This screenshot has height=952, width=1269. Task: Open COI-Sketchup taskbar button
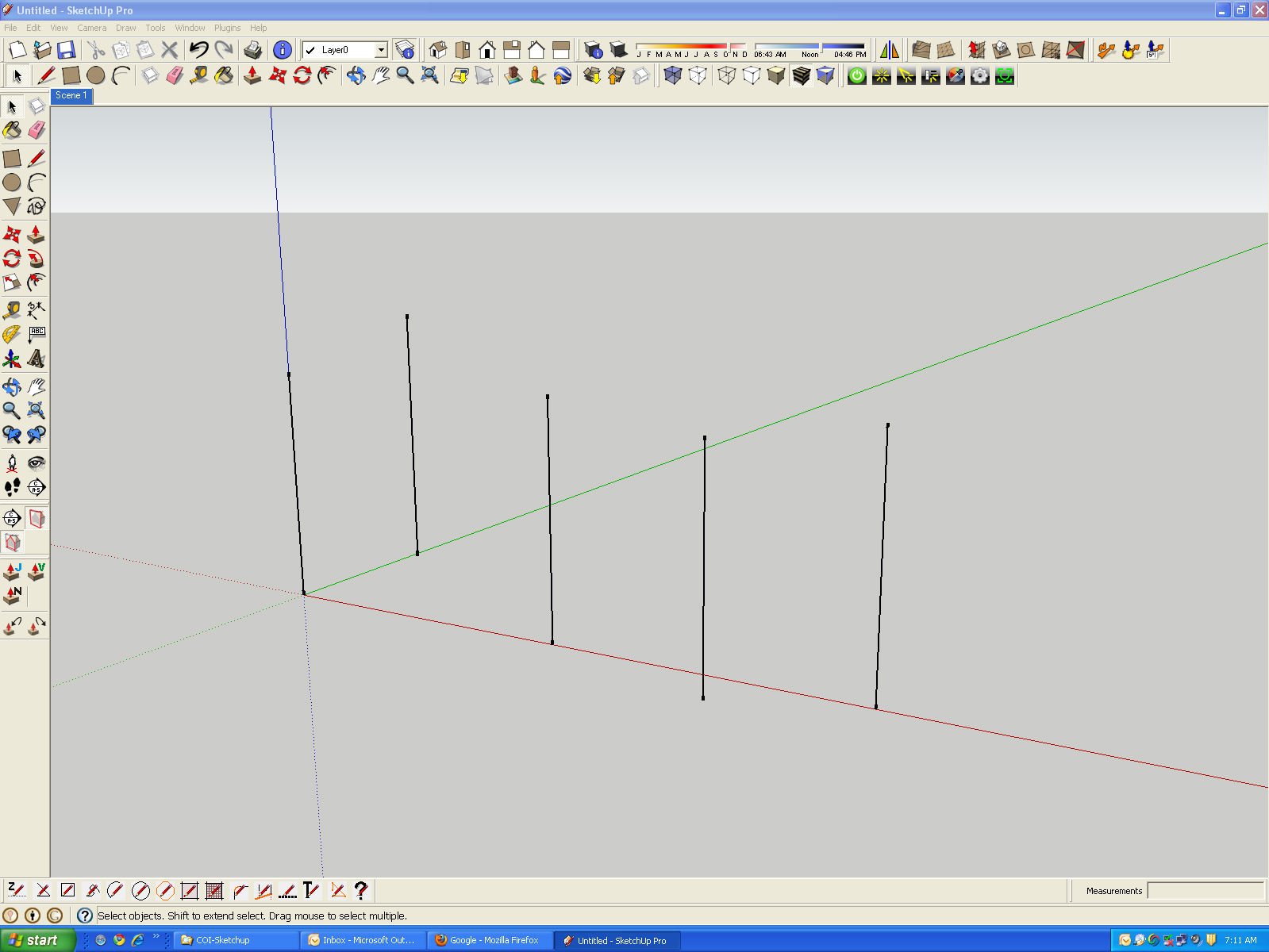point(236,940)
